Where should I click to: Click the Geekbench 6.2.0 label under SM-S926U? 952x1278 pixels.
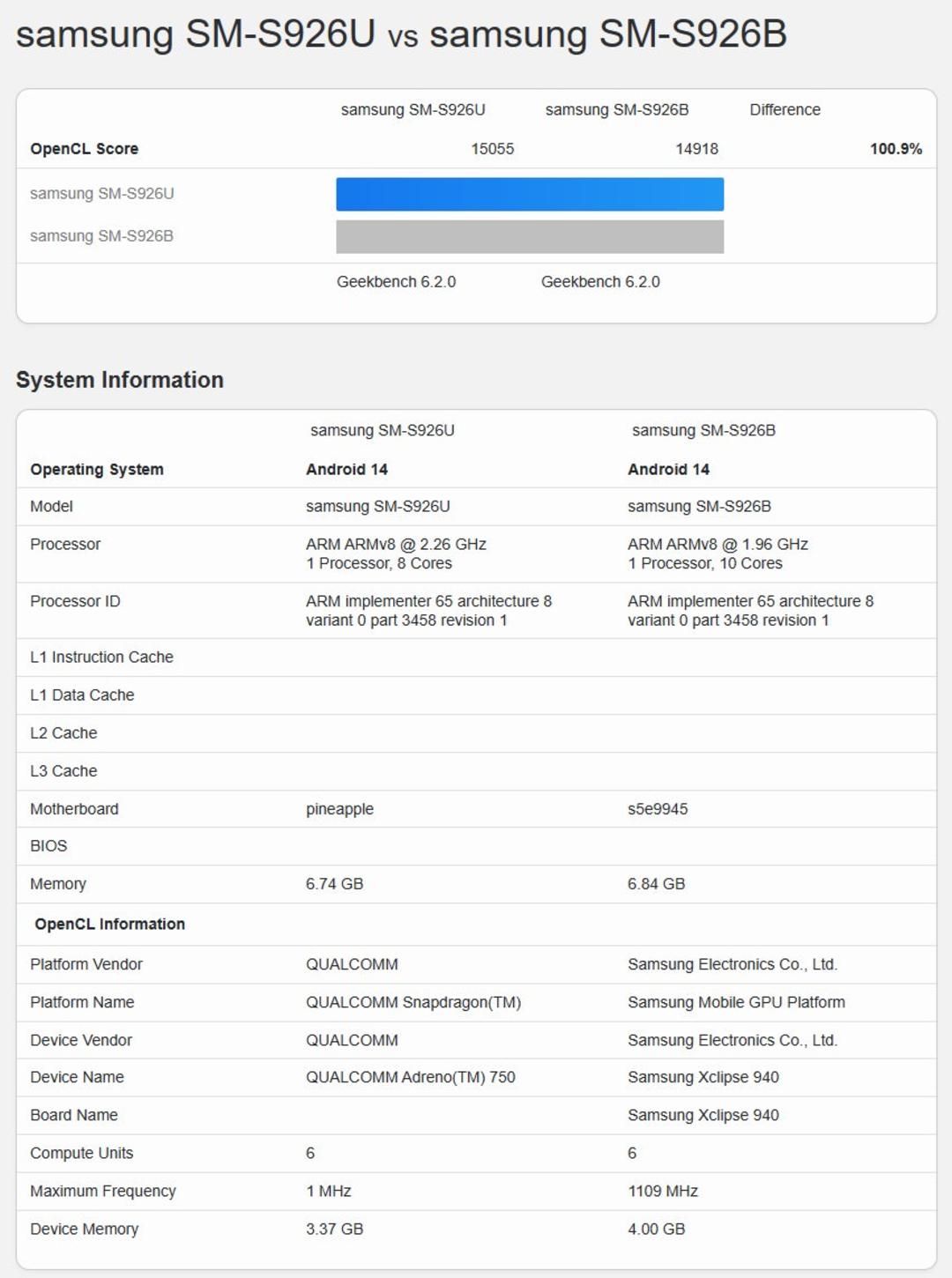tap(396, 282)
